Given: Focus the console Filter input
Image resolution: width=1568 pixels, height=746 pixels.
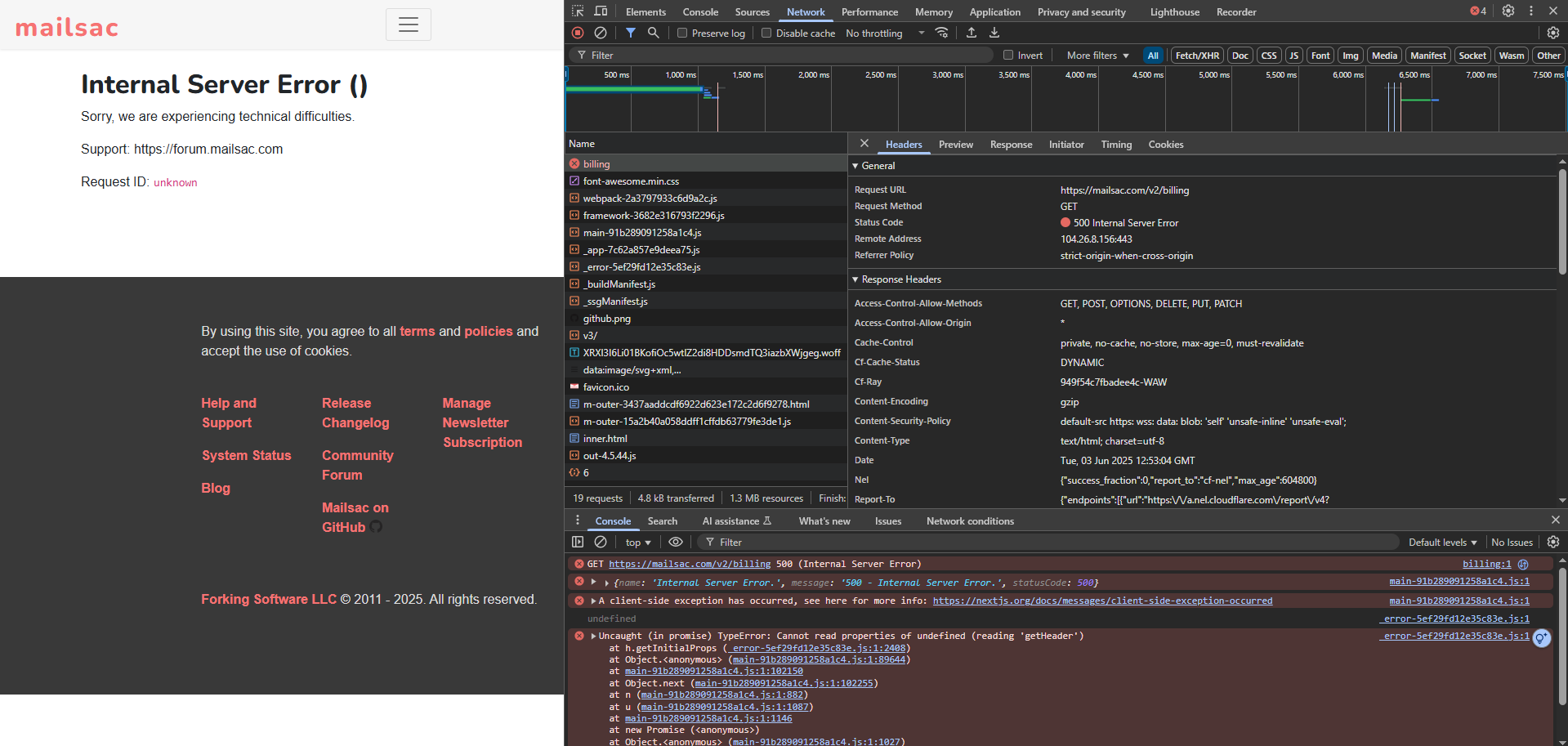Looking at the screenshot, I should point(1050,543).
